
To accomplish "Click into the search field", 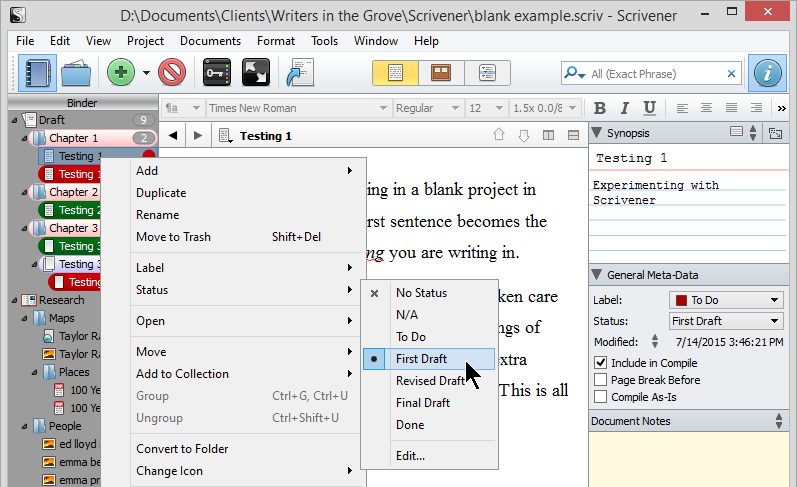I will pyautogui.click(x=655, y=74).
